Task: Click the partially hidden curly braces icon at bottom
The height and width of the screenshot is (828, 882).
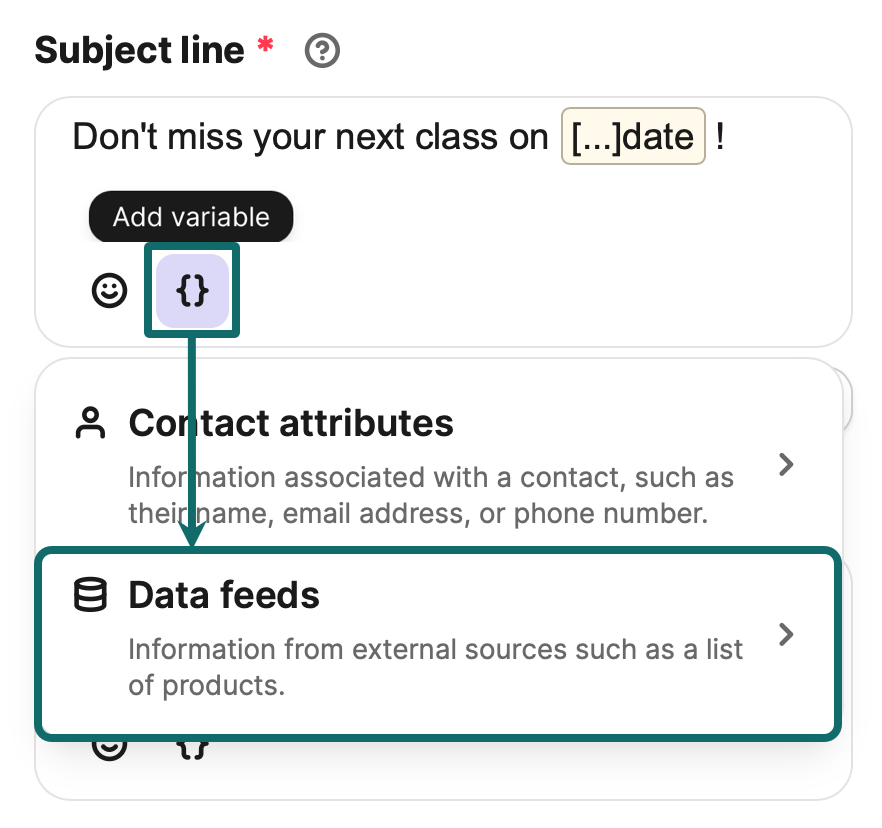Action: click(x=192, y=748)
